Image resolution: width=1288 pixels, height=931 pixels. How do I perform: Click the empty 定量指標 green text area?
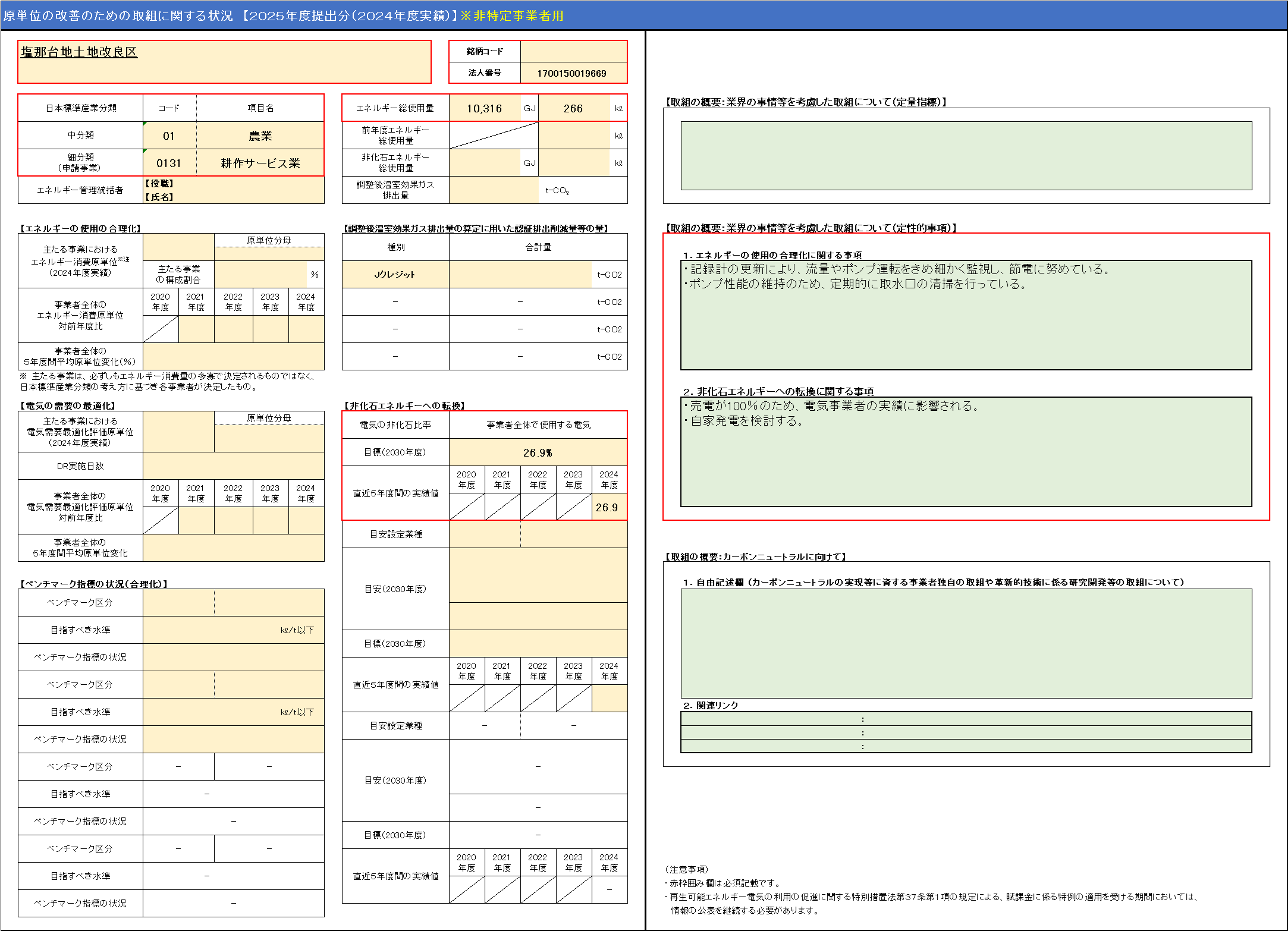966,156
